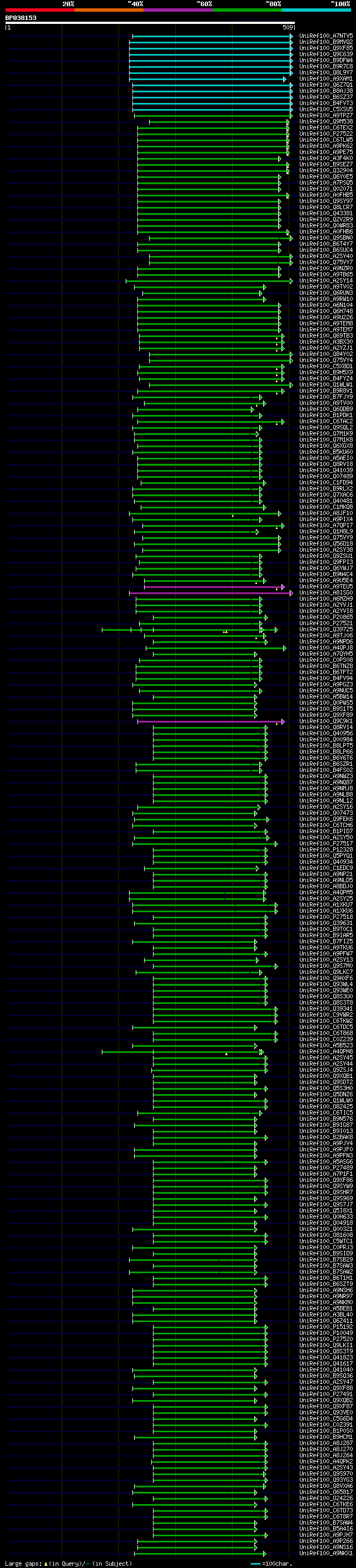Select label UniRef100_Q9M538
The width and height of the screenshot is (356, 1568).
click(x=325, y=122)
